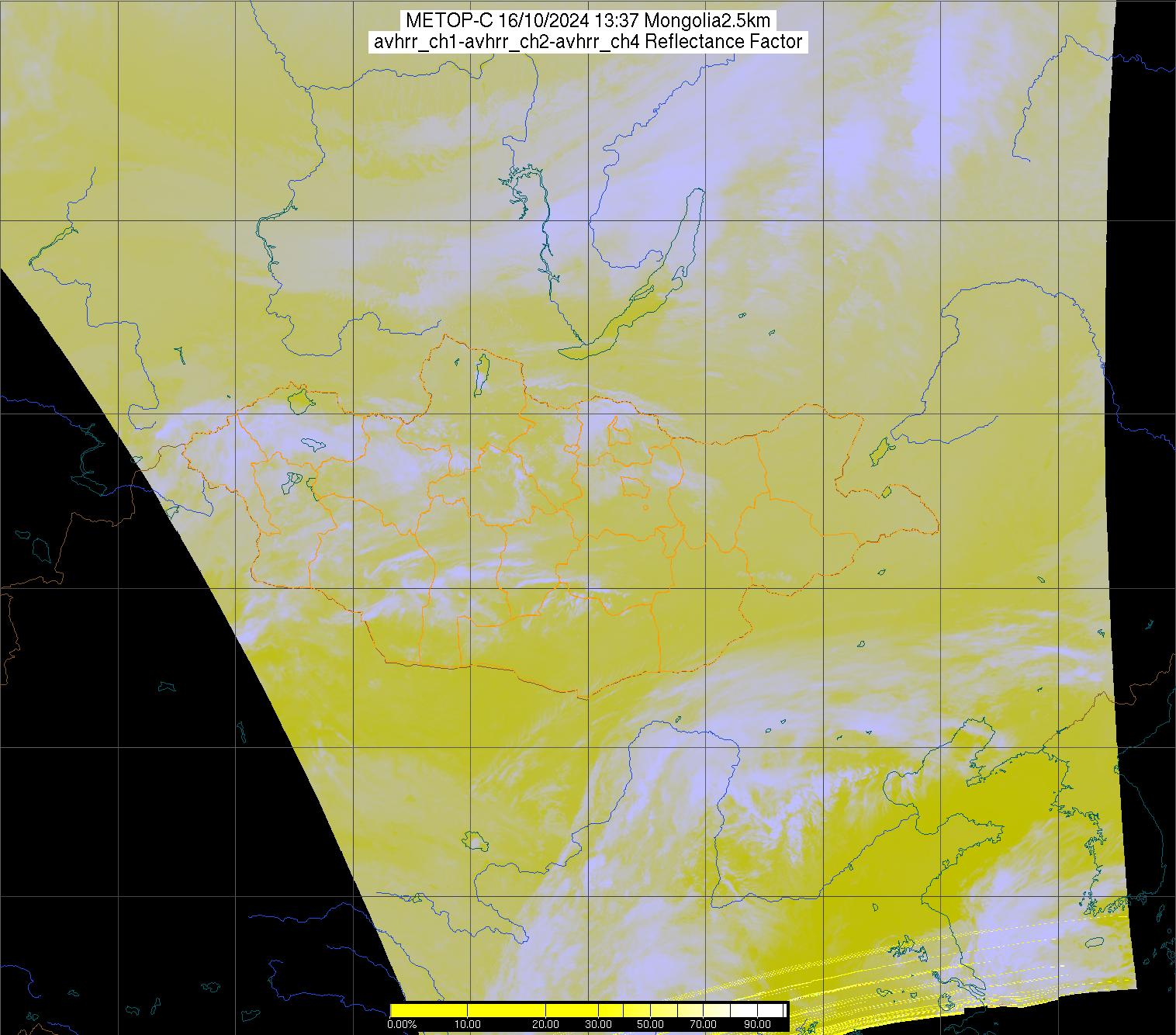Click the "0.00%" color scale label
Image resolution: width=1176 pixels, height=1035 pixels.
point(402,1025)
